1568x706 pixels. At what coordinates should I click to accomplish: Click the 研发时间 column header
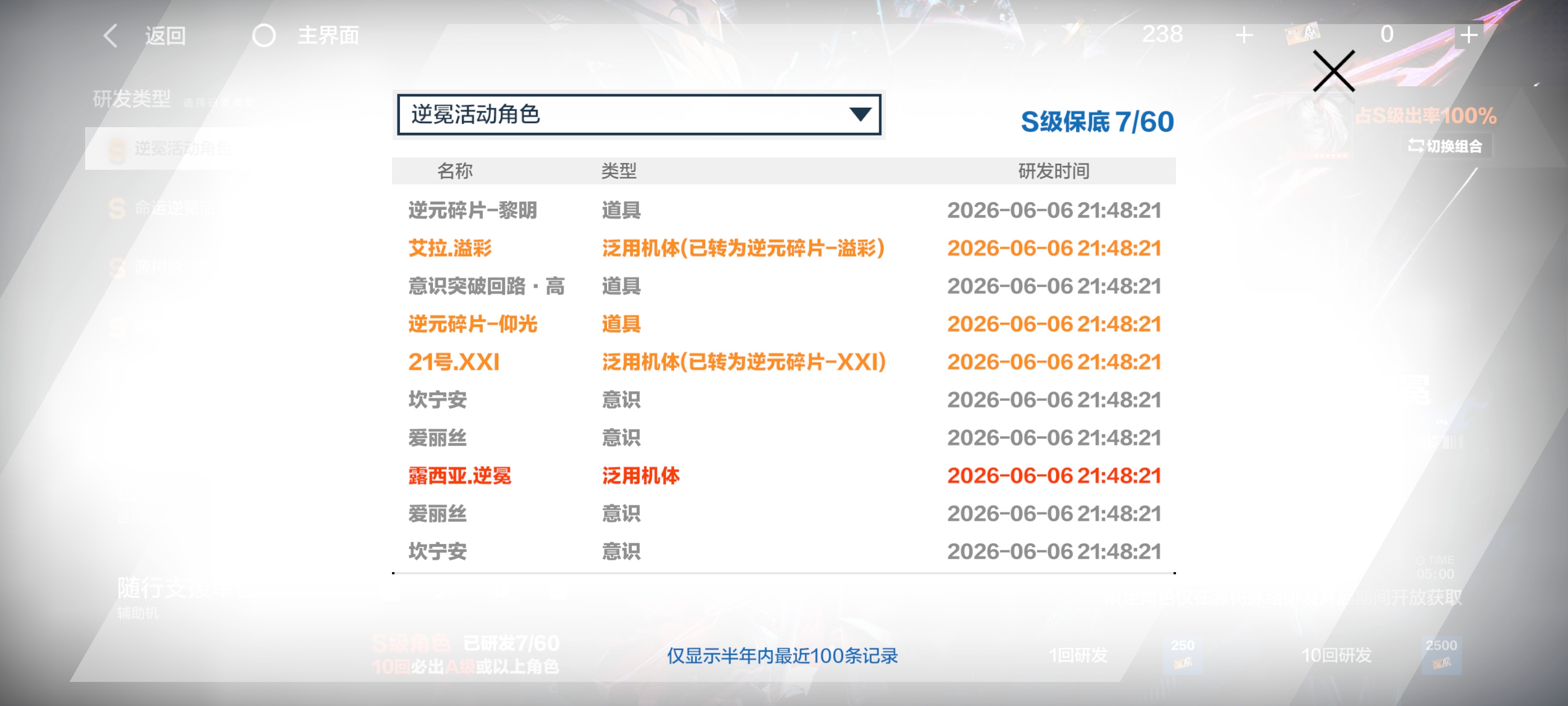coord(1054,171)
